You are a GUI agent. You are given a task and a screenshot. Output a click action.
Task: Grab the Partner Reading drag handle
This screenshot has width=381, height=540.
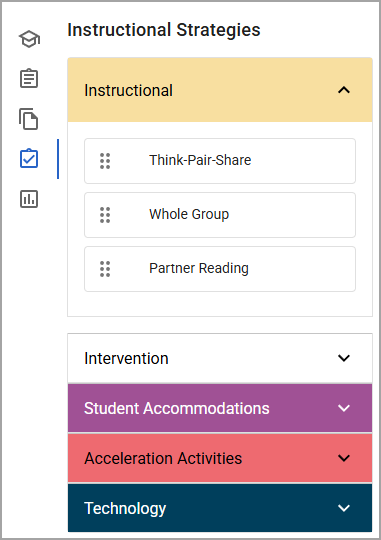click(105, 269)
